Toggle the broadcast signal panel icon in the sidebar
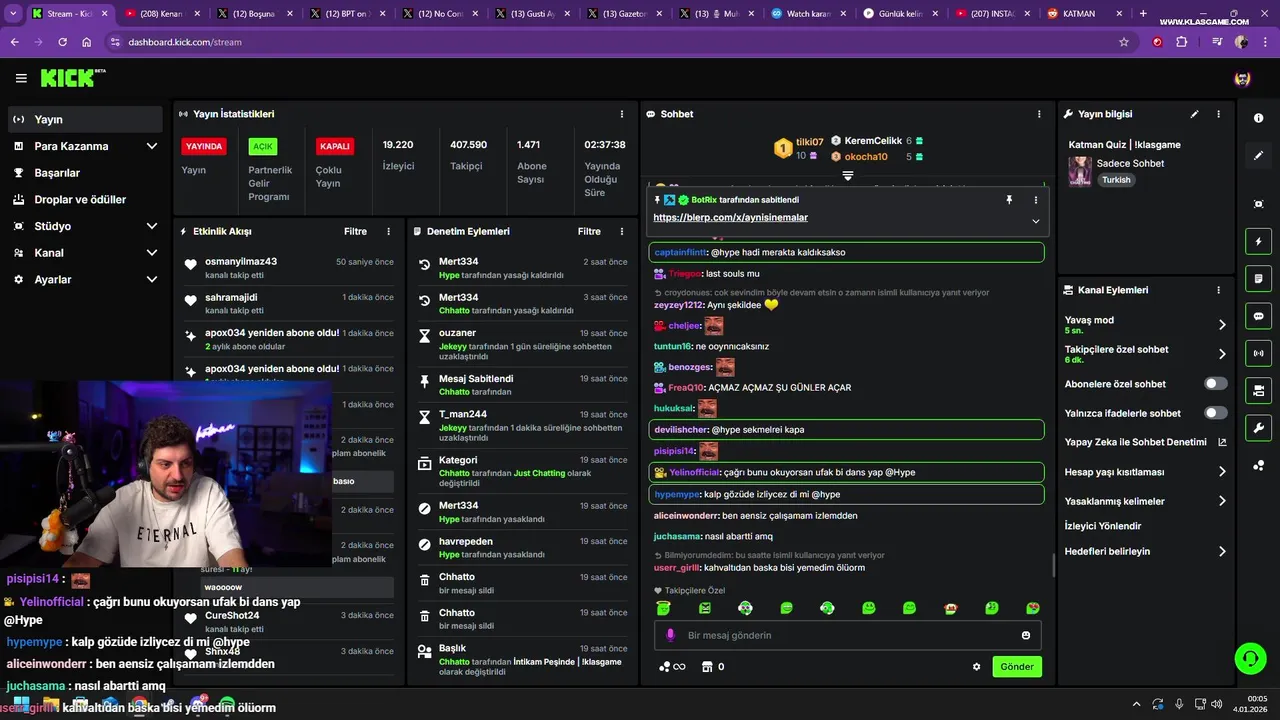Image resolution: width=1280 pixels, height=720 pixels. pyautogui.click(x=1258, y=353)
